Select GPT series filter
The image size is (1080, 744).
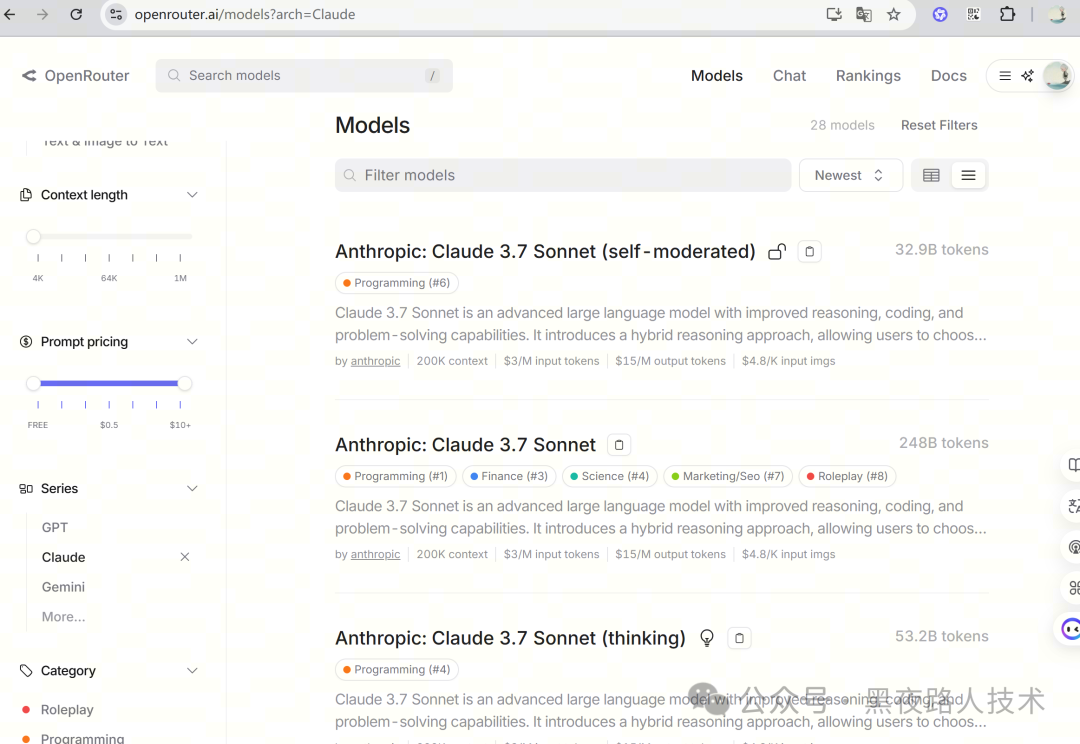pos(54,527)
